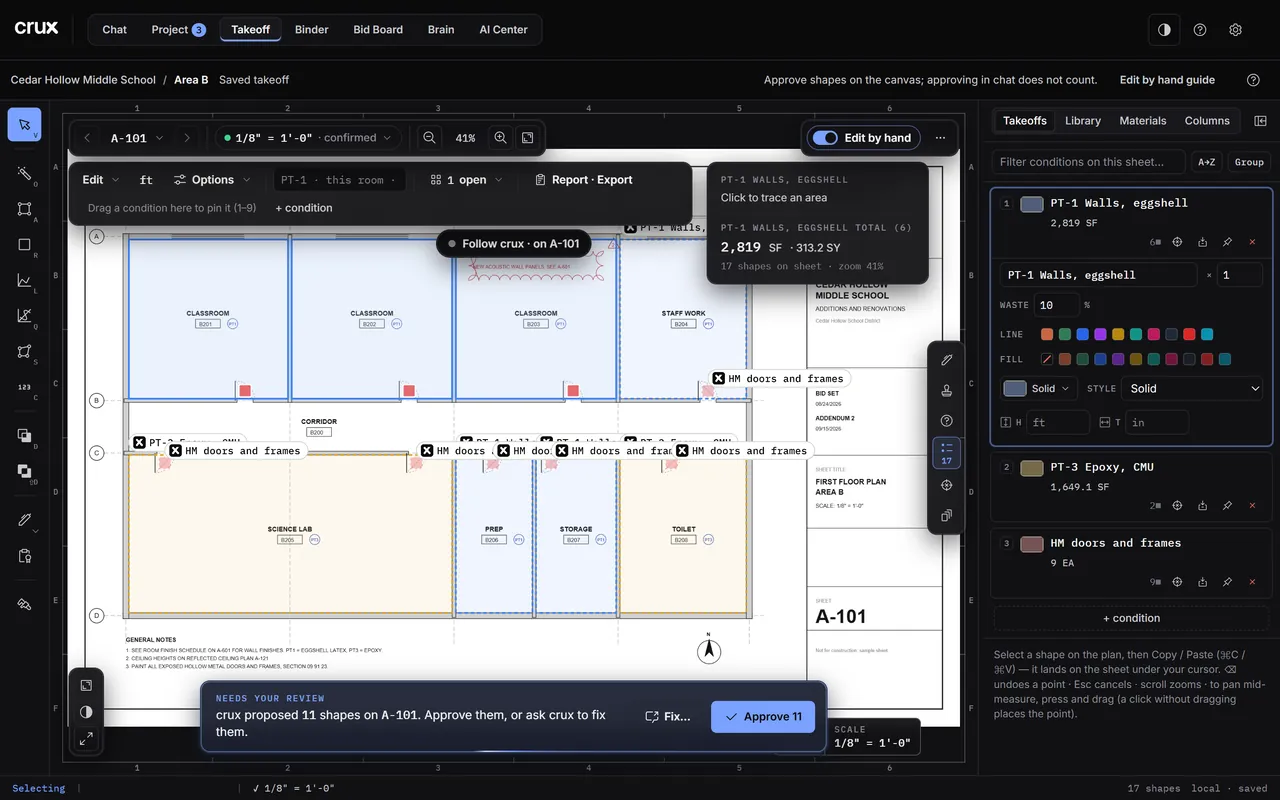Pick the purple LINE color swatch

[1101, 334]
